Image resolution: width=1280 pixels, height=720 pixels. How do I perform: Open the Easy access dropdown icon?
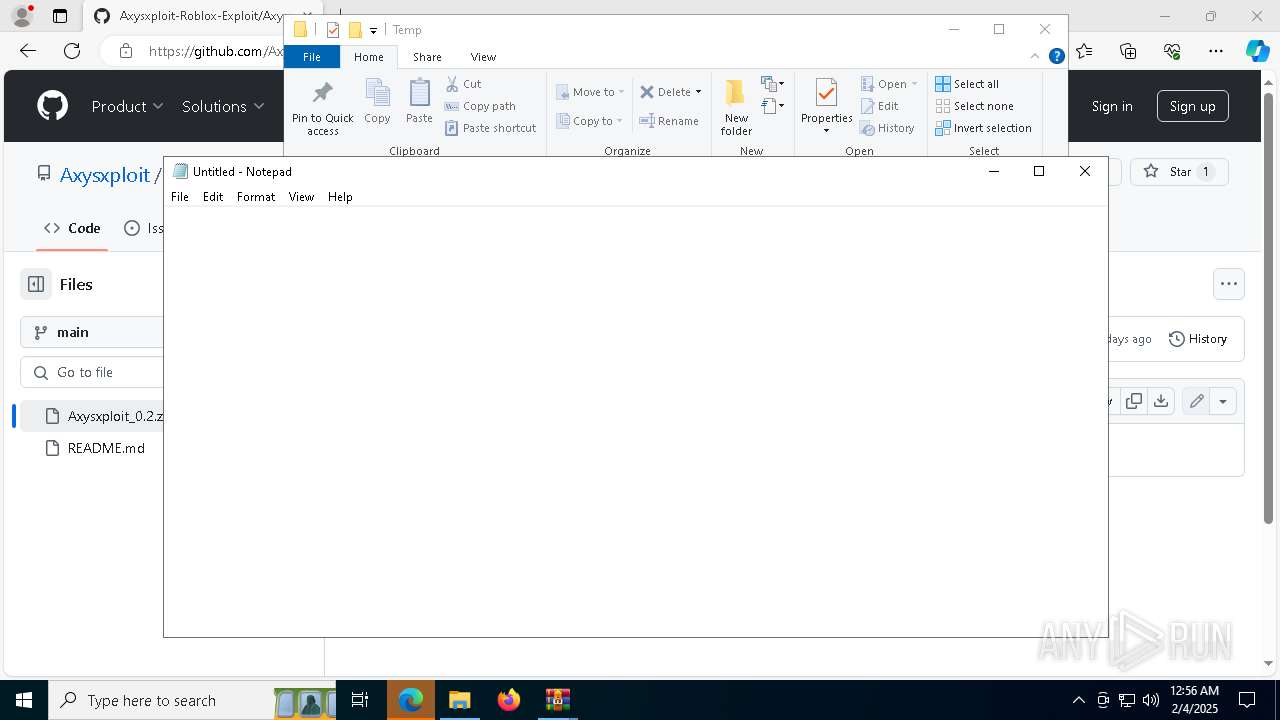(772, 105)
